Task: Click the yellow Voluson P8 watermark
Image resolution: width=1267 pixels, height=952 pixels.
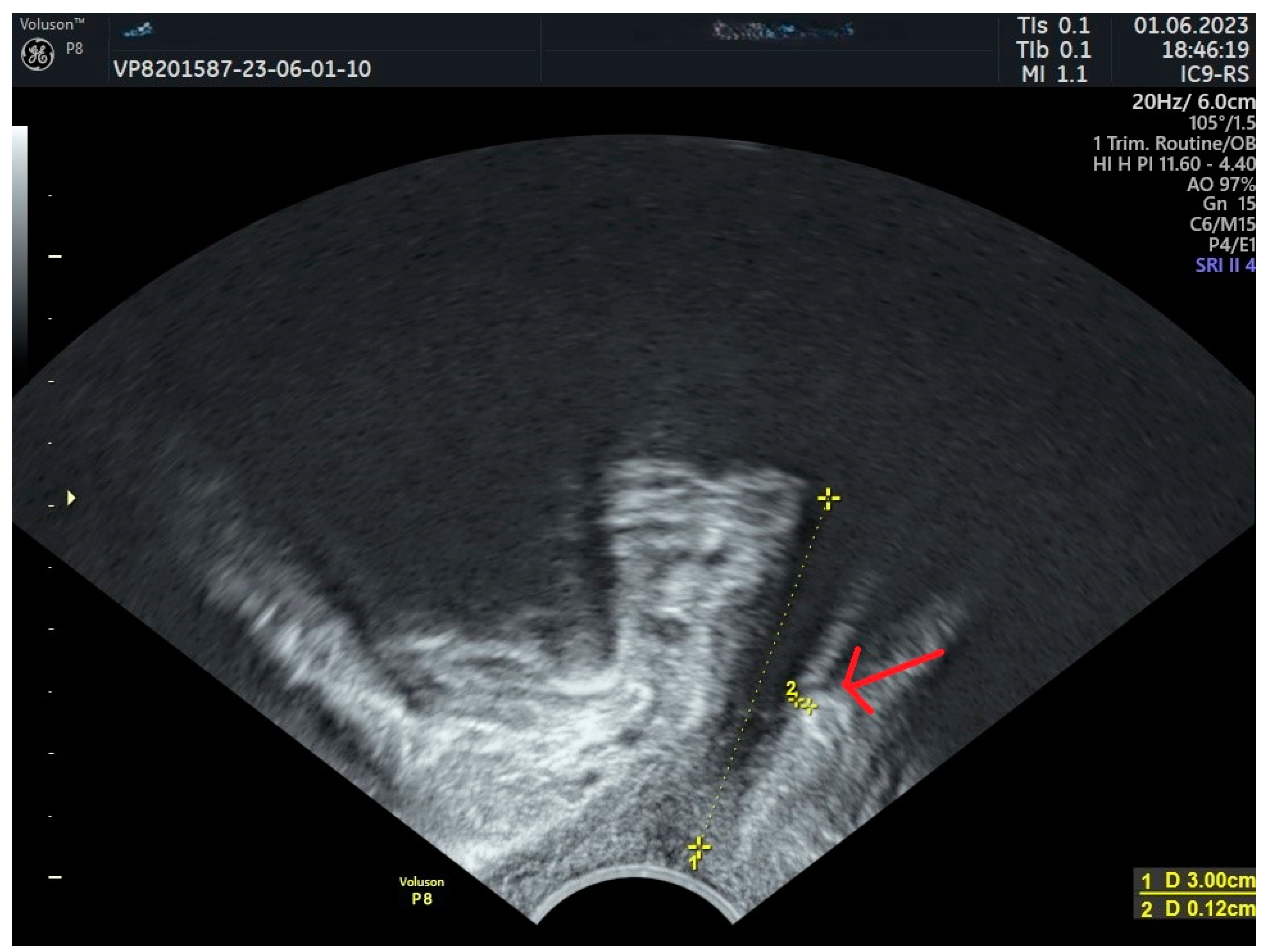Action: coord(421,890)
